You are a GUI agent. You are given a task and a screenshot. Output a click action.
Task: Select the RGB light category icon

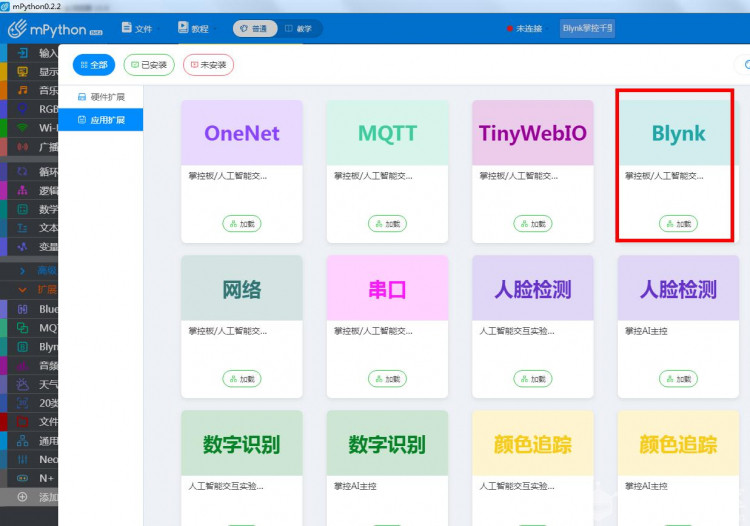point(22,109)
